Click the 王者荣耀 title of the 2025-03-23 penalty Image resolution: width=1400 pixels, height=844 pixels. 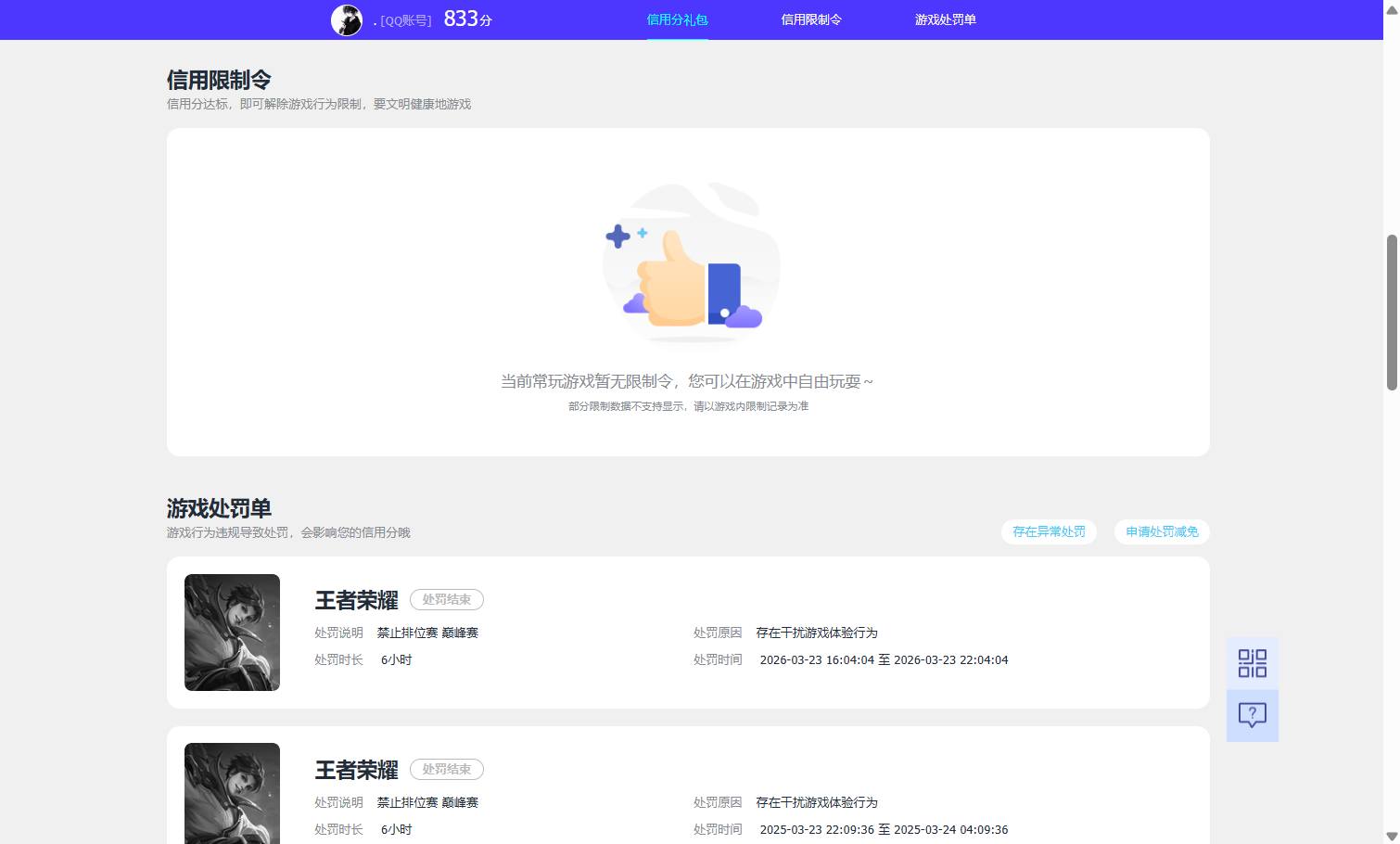(x=356, y=770)
